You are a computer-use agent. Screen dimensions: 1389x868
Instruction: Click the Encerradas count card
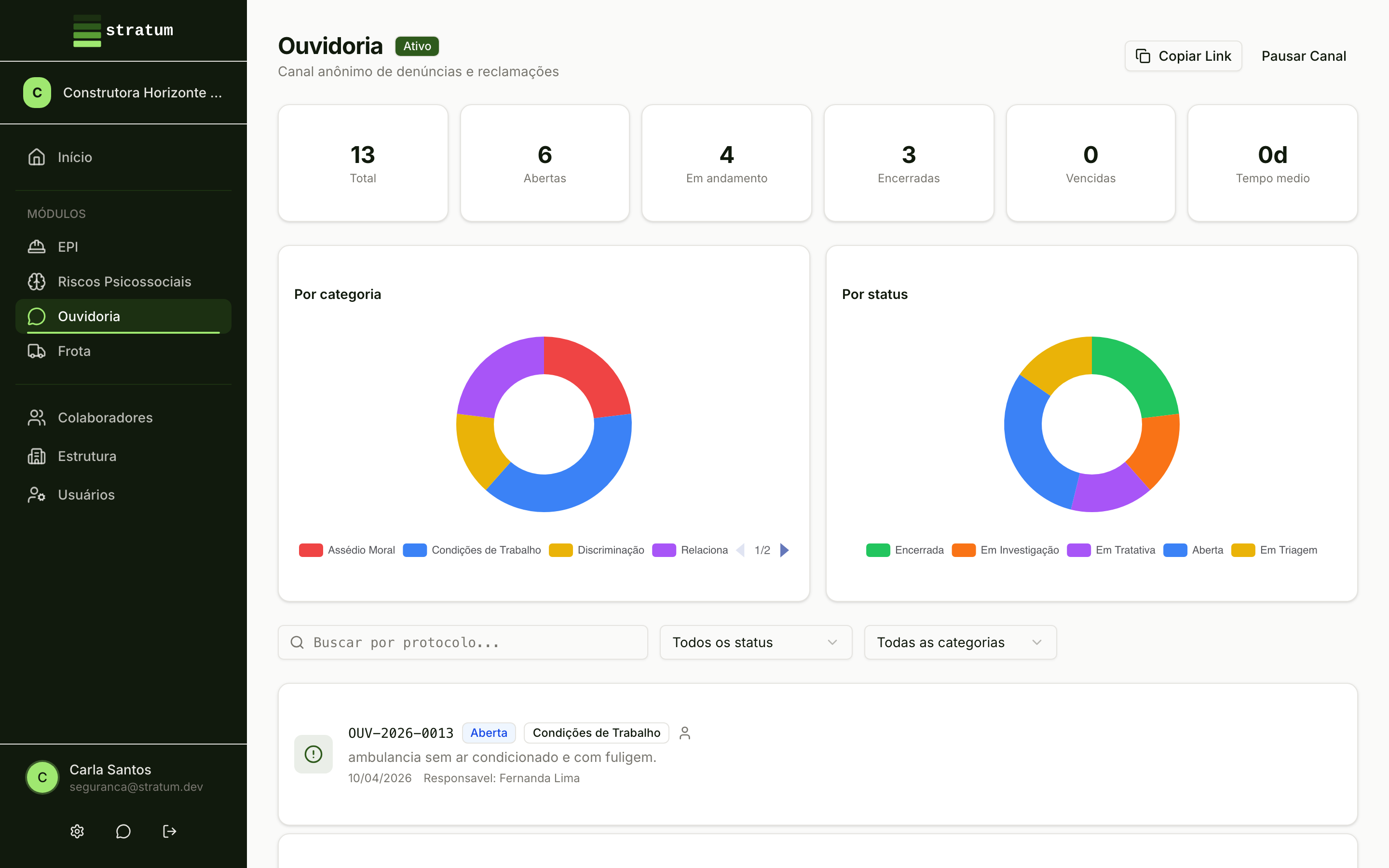click(x=909, y=163)
